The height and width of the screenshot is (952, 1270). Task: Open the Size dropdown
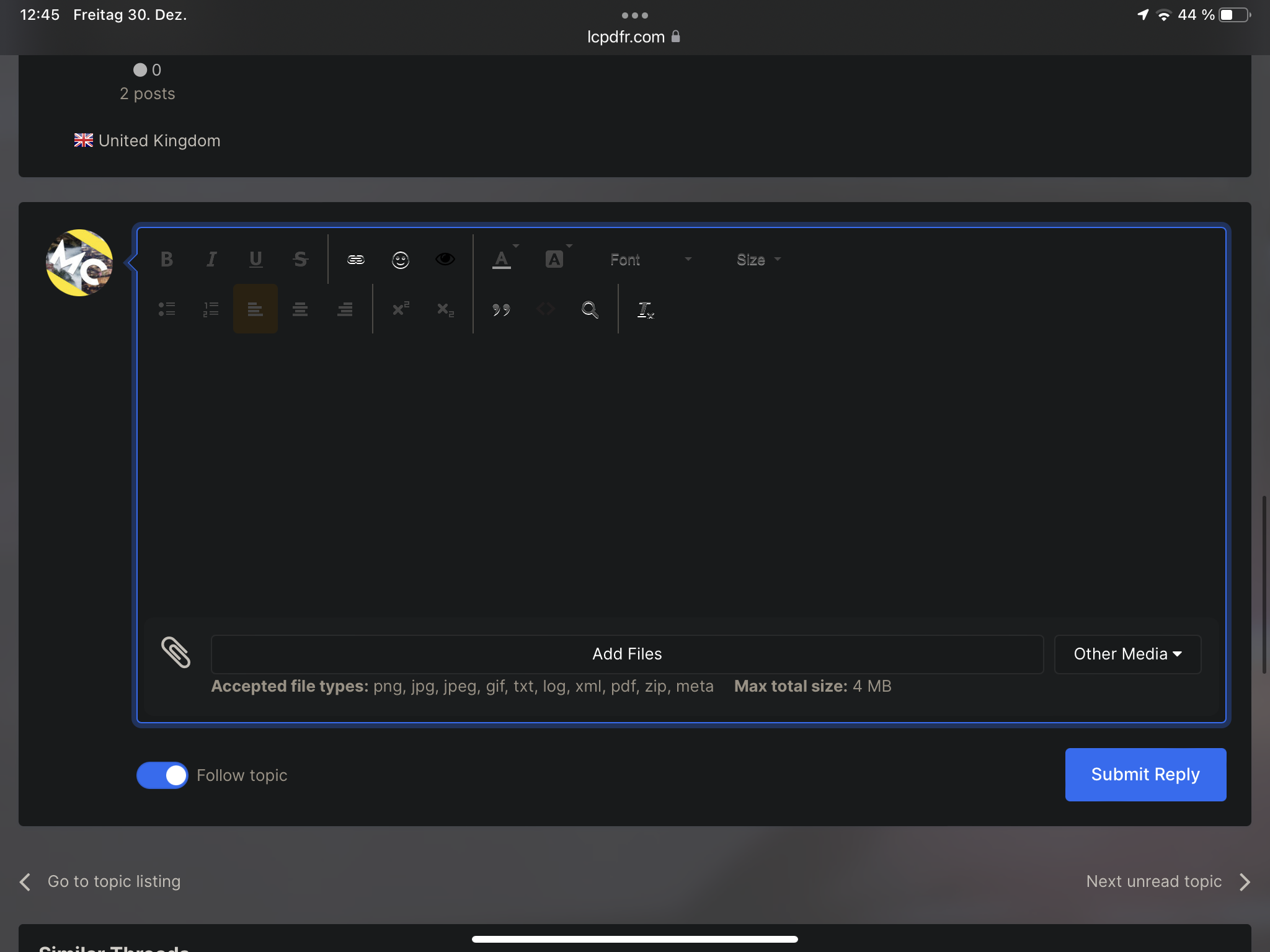758,260
